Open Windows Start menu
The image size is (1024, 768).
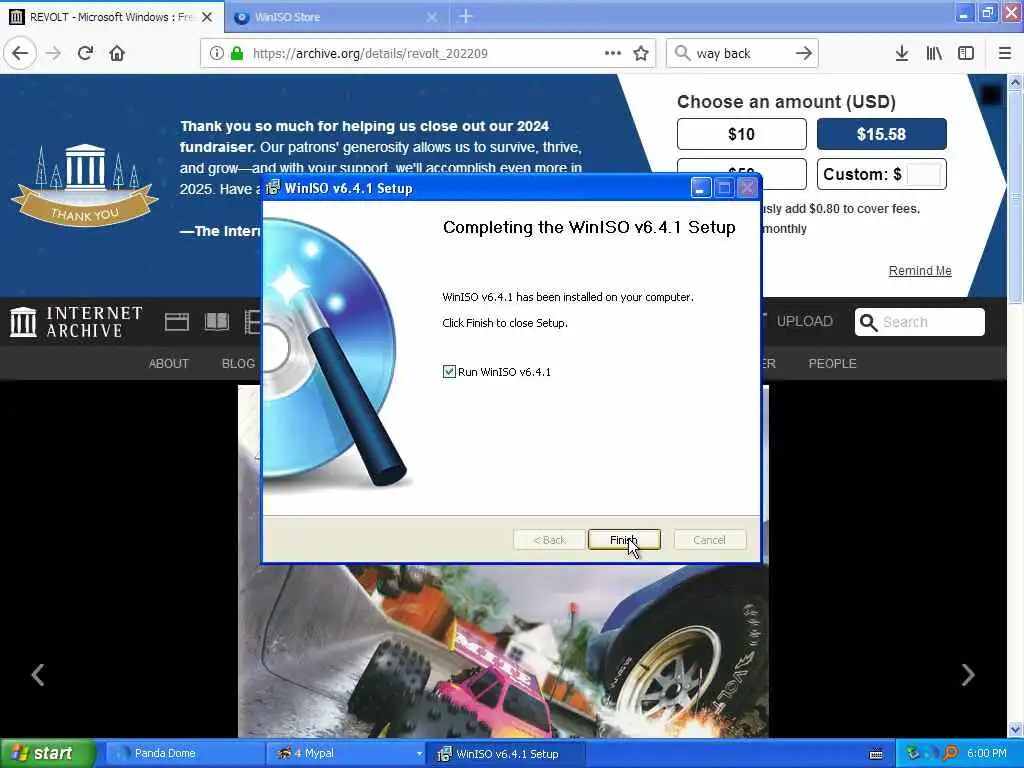pyautogui.click(x=47, y=753)
